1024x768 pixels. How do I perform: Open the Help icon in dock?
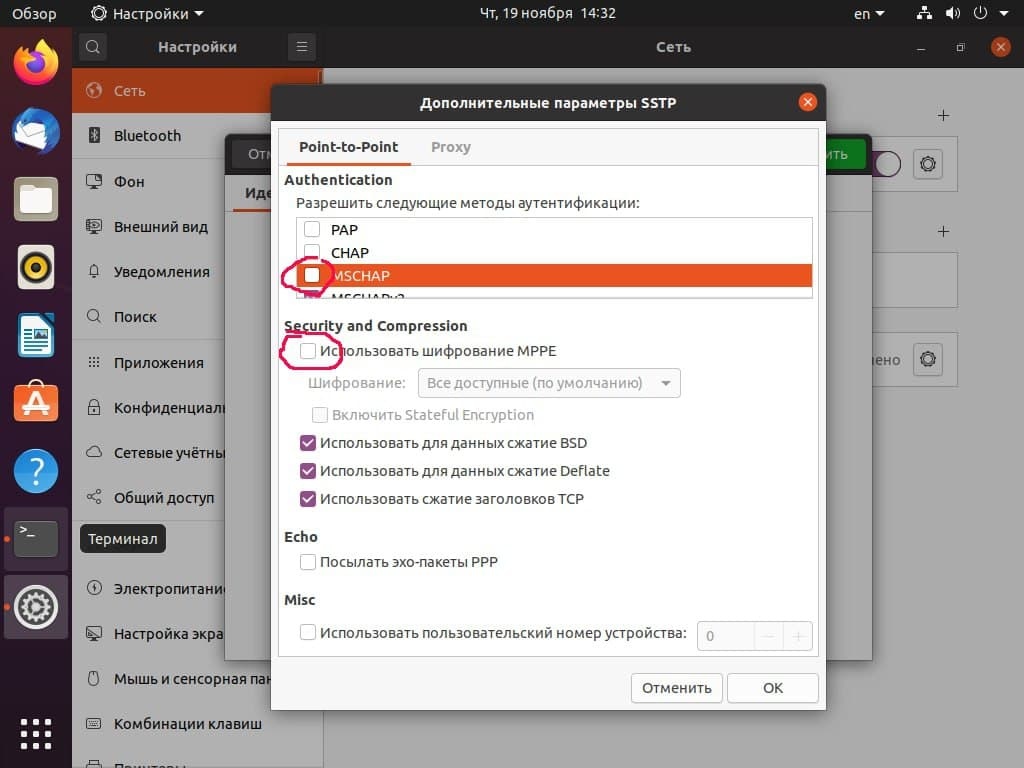pos(36,471)
